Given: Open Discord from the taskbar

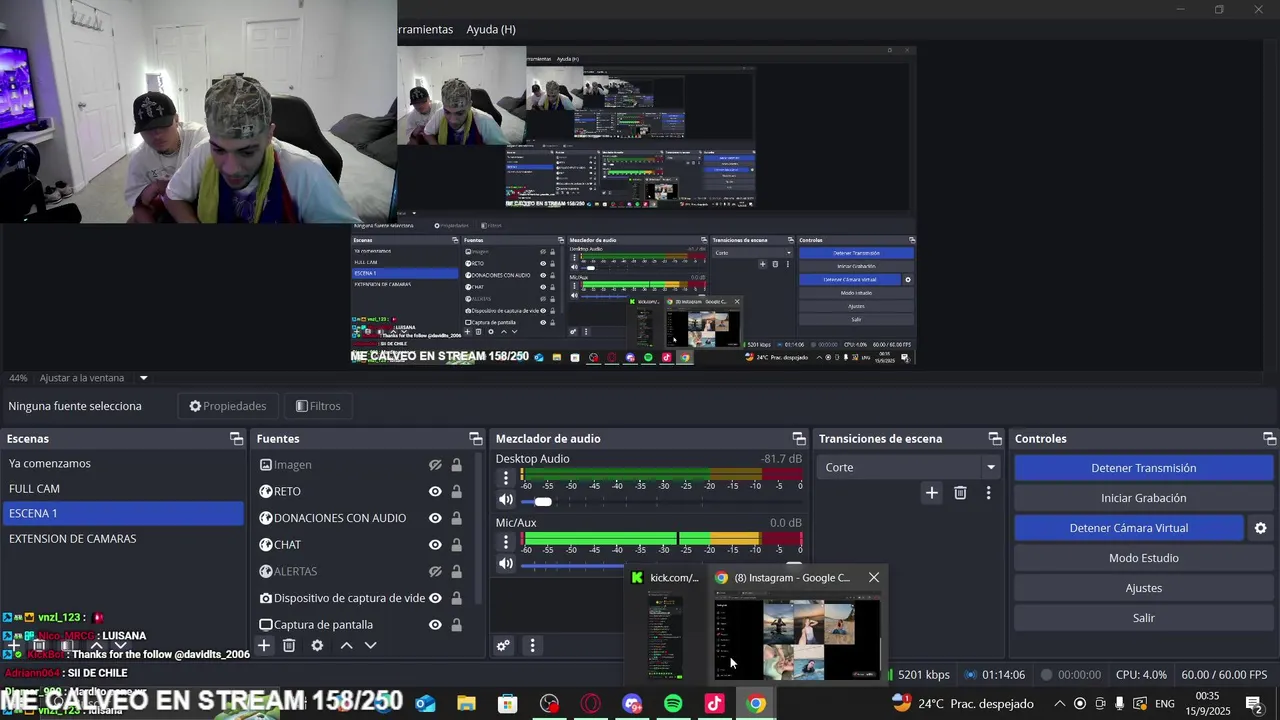Looking at the screenshot, I should 632,704.
